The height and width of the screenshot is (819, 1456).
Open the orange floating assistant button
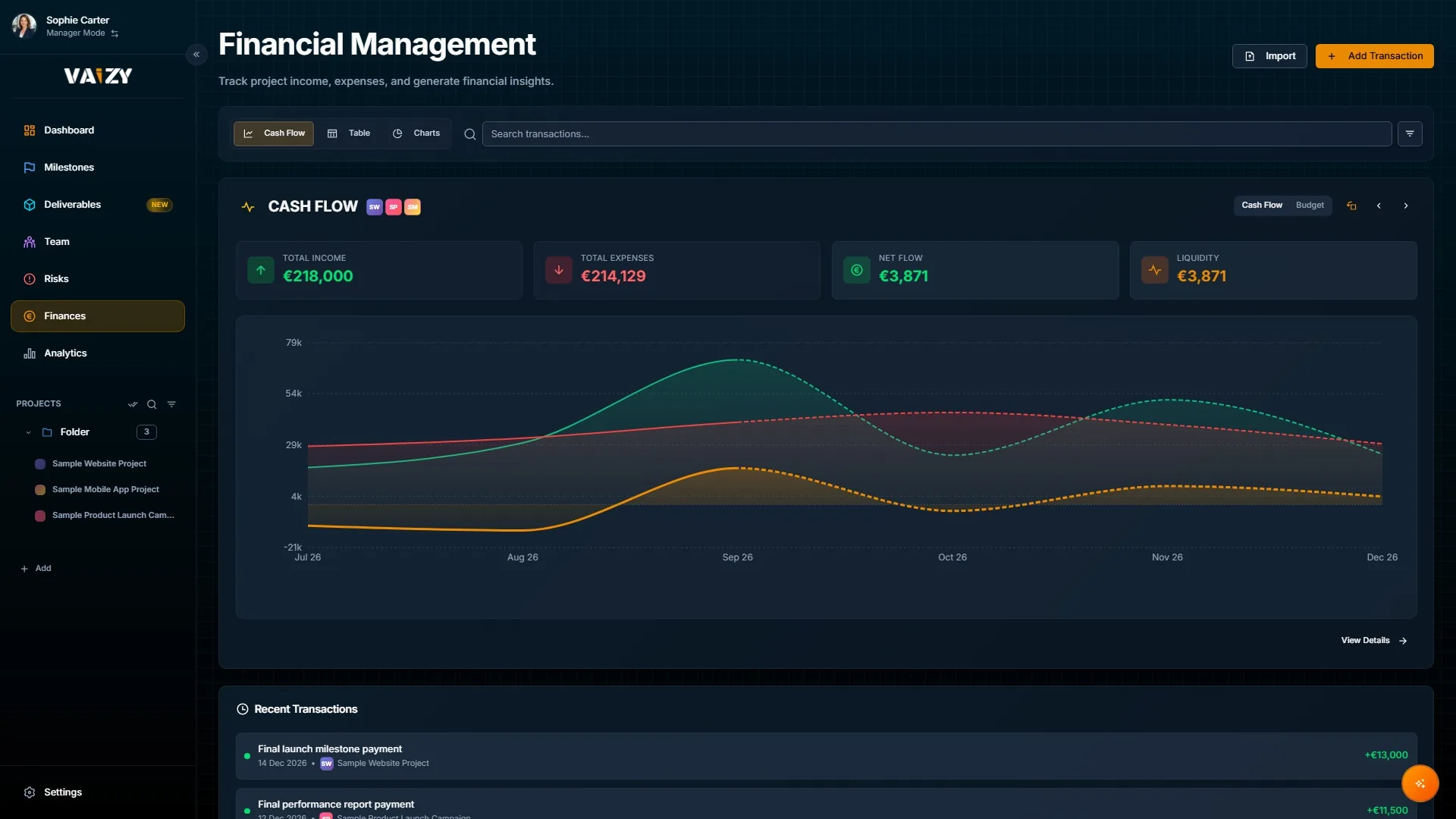tap(1420, 783)
